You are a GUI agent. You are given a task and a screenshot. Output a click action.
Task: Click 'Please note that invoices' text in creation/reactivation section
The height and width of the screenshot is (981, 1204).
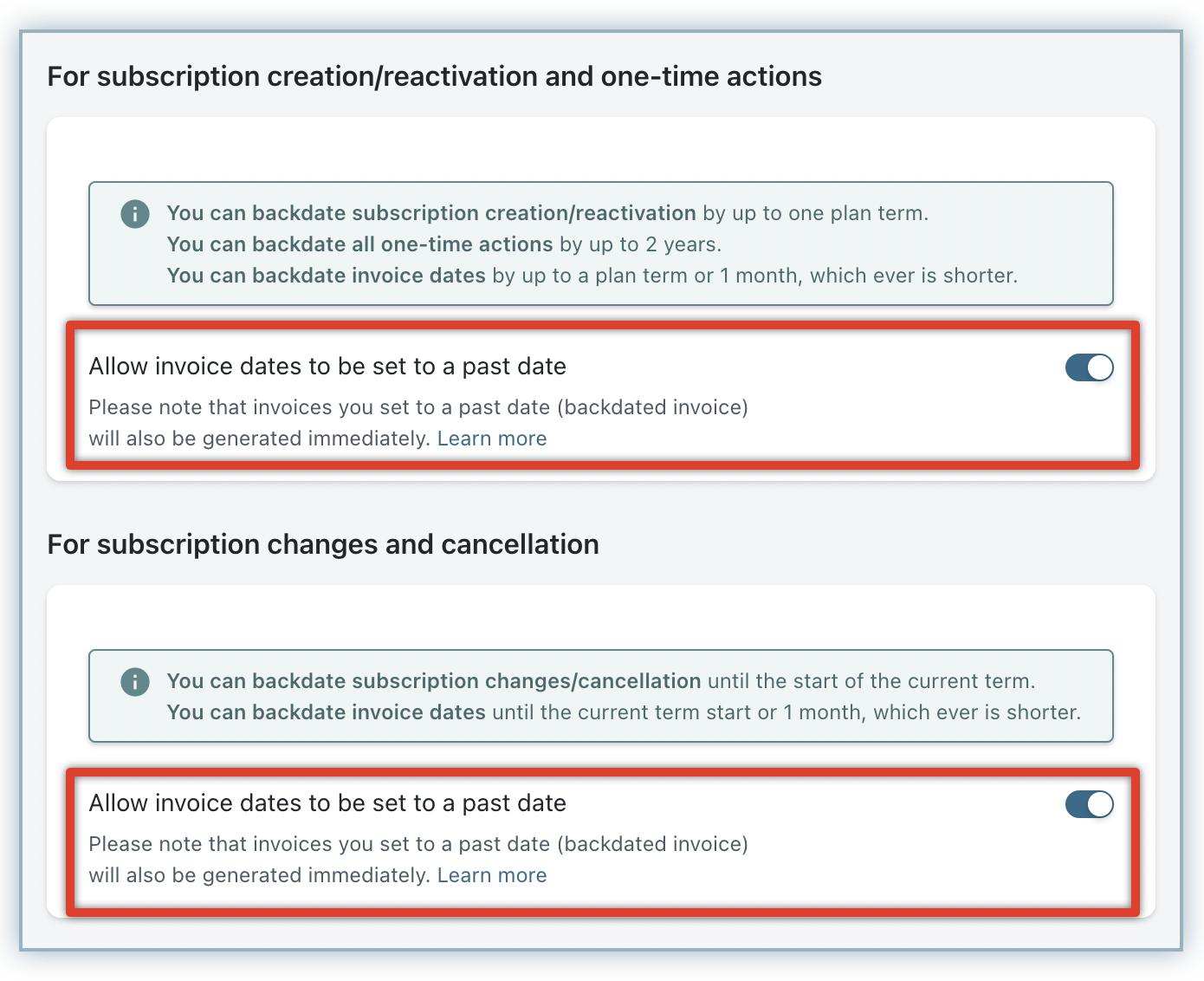(418, 407)
